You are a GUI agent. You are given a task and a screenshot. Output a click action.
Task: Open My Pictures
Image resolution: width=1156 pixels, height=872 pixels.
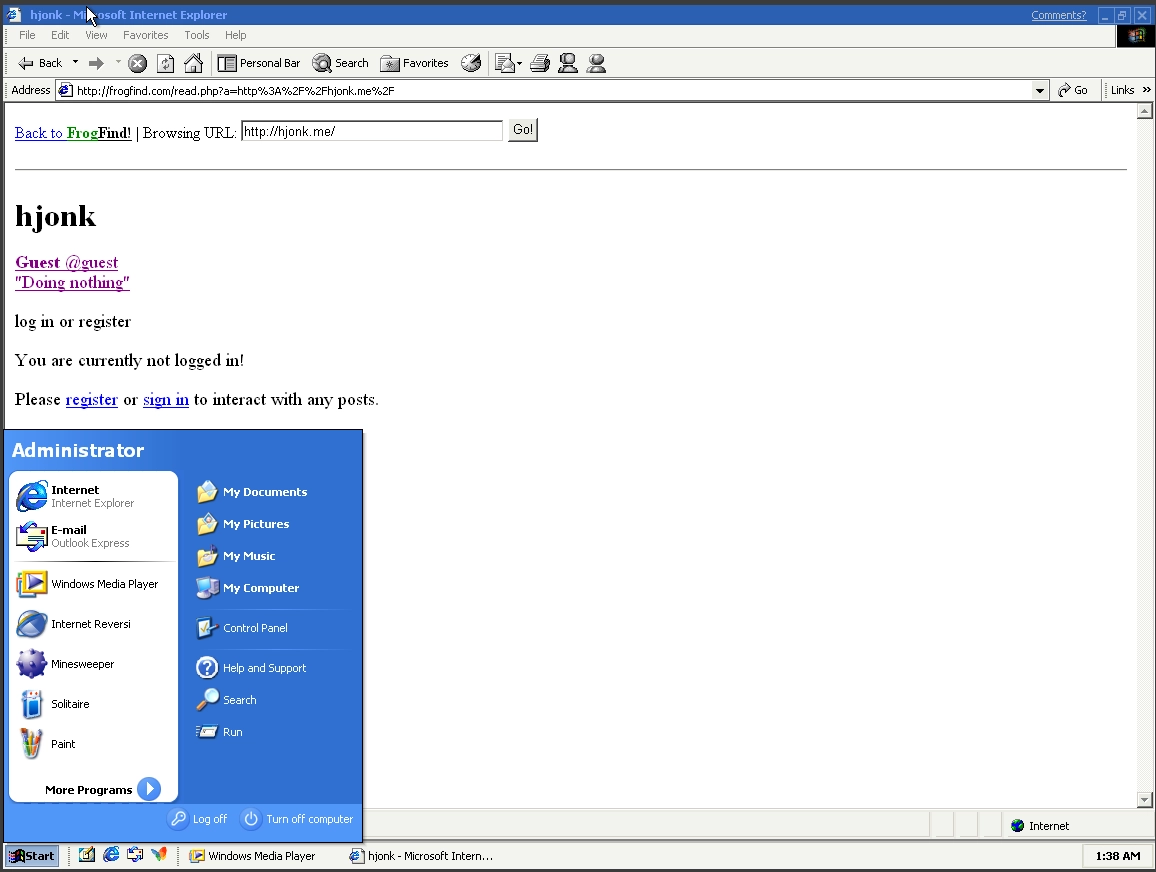243,524
